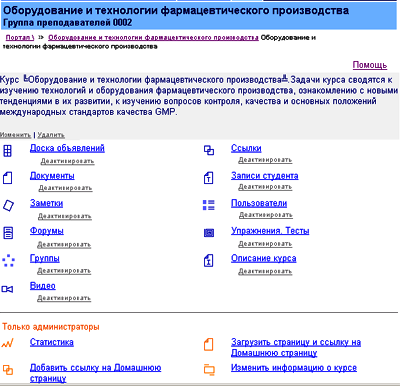400x386 pixels.
Task: Click the Видео camera icon
Action: (x=7, y=289)
